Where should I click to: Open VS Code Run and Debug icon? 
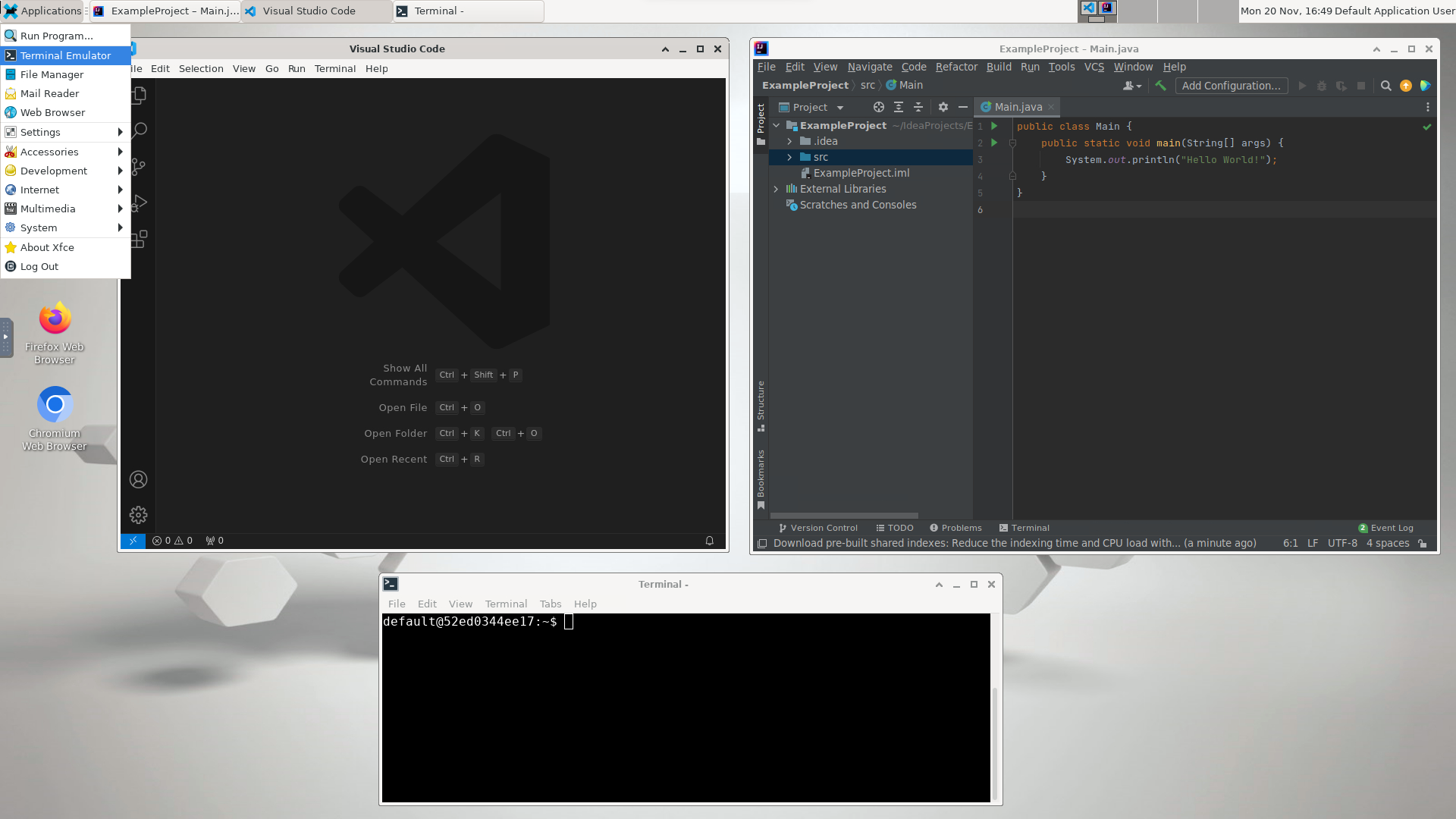coord(139,202)
